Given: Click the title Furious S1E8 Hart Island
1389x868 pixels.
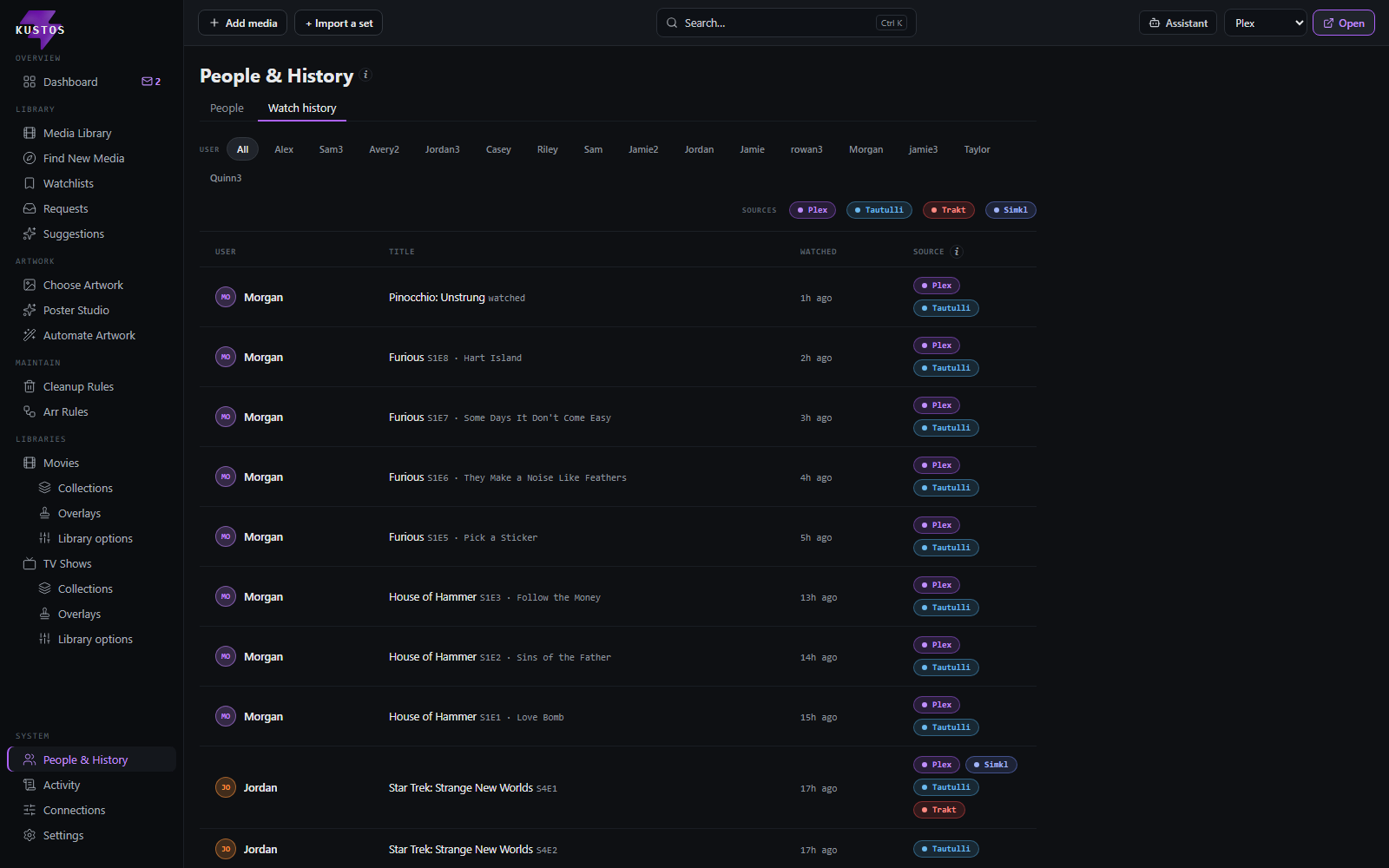Looking at the screenshot, I should tap(455, 358).
